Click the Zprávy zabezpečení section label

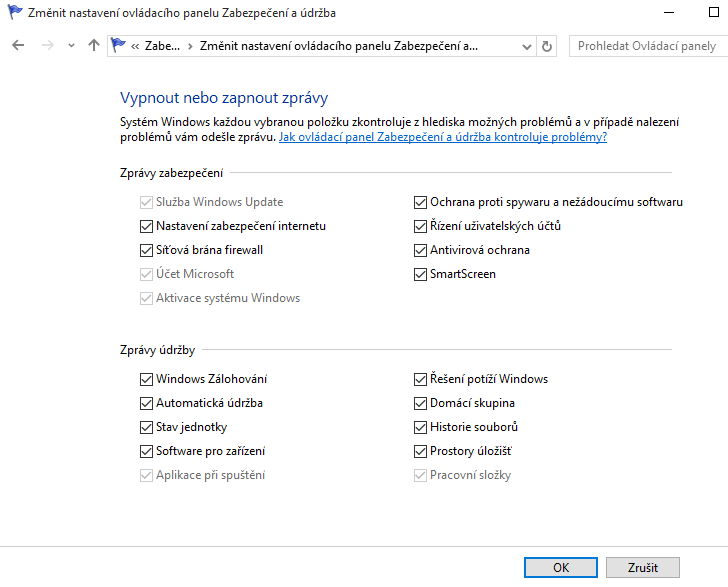click(x=171, y=173)
